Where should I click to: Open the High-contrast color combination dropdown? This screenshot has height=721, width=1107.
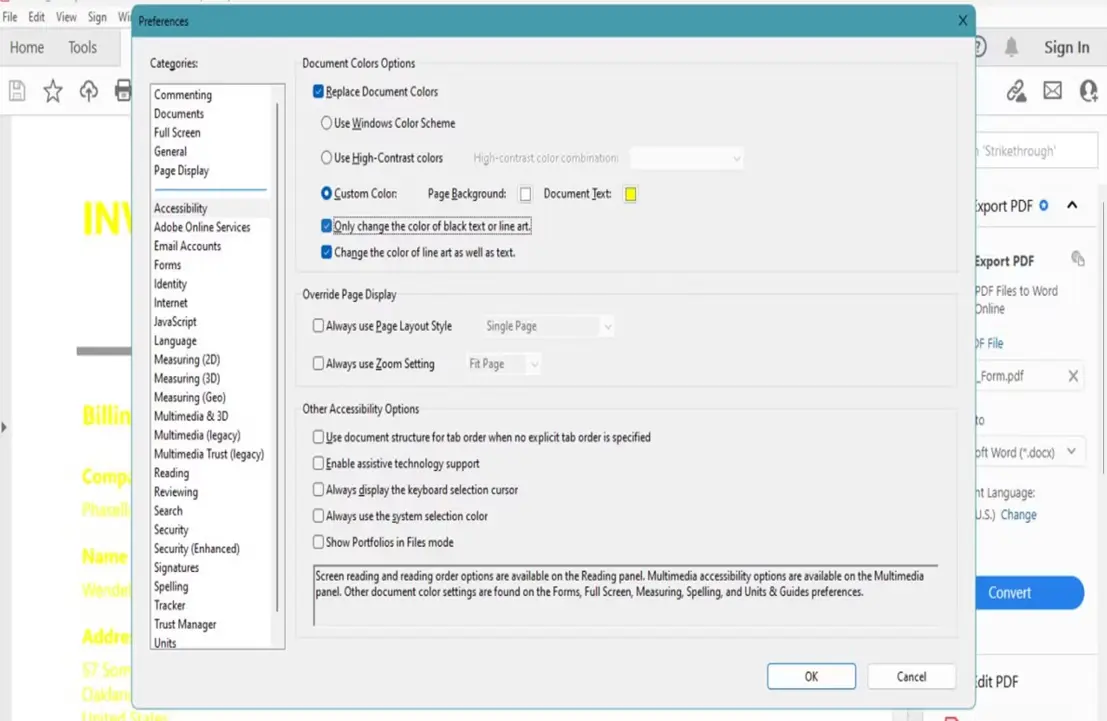686,158
